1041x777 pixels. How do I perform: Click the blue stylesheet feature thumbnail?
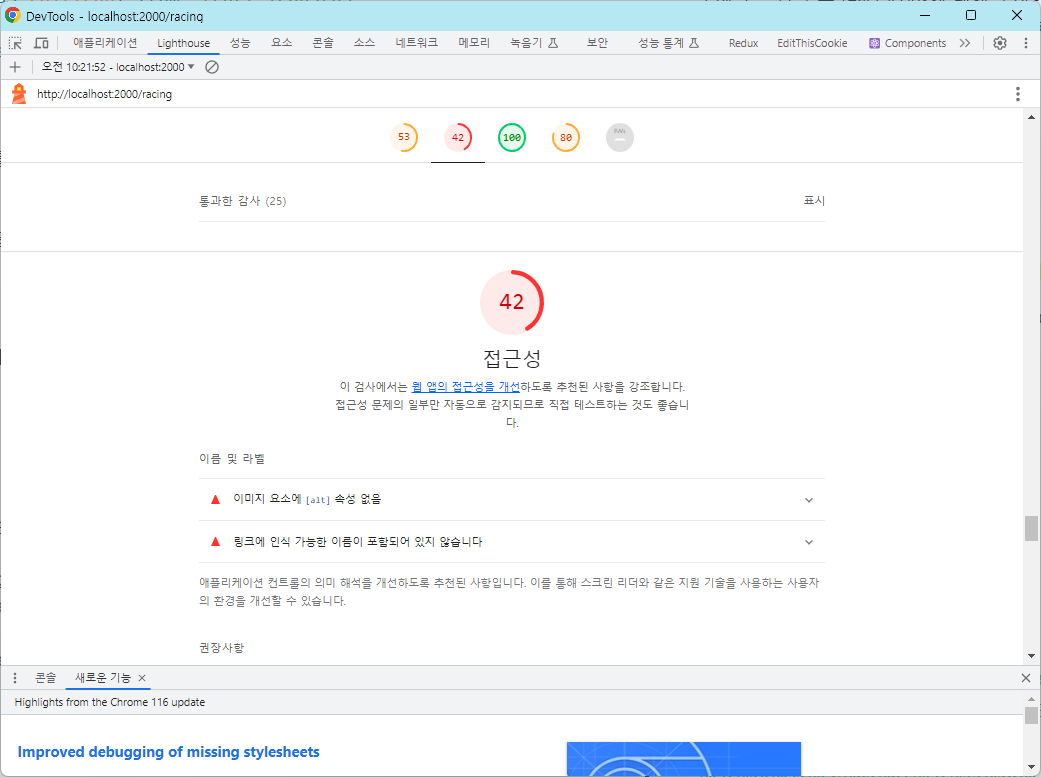pos(684,759)
